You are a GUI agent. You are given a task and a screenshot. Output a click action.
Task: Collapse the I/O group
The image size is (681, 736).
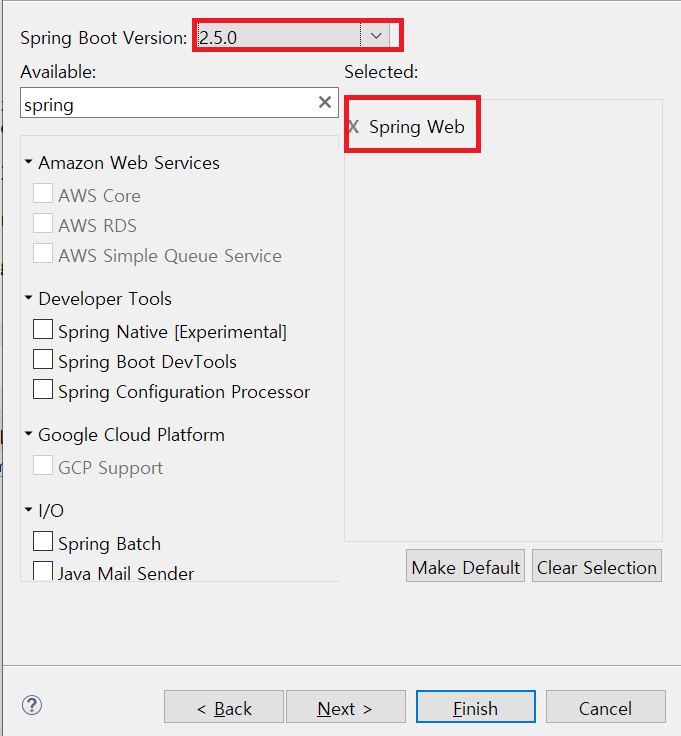point(29,509)
